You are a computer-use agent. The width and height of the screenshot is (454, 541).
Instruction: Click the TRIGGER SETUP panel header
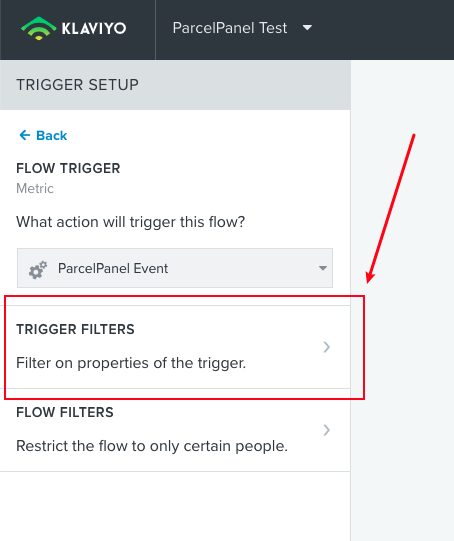(175, 85)
